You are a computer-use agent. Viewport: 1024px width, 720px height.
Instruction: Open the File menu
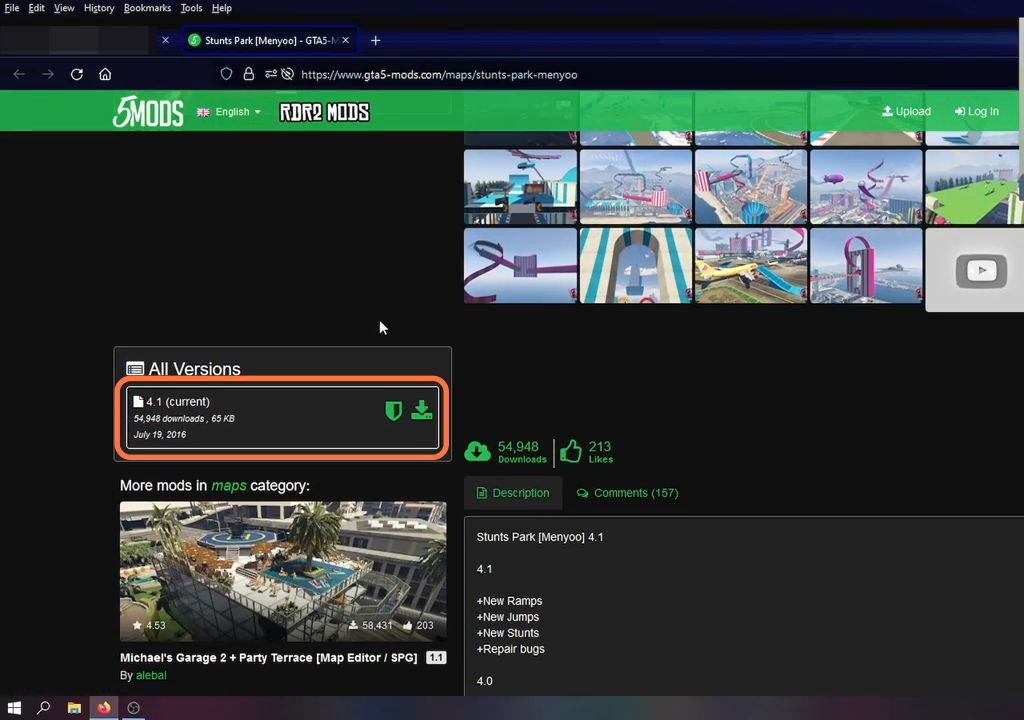click(x=12, y=8)
